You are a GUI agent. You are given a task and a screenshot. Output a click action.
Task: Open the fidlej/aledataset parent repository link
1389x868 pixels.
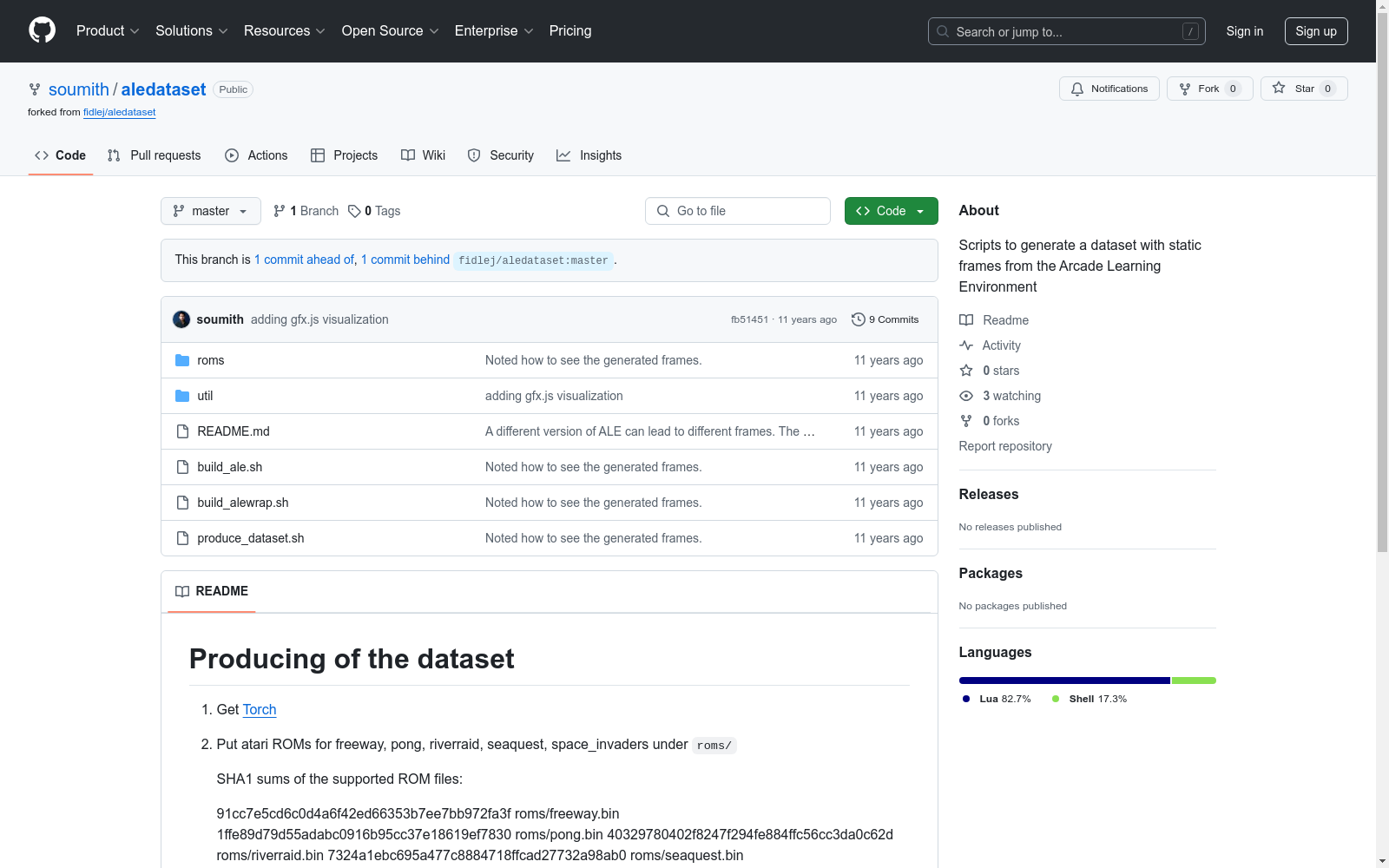[x=120, y=112]
